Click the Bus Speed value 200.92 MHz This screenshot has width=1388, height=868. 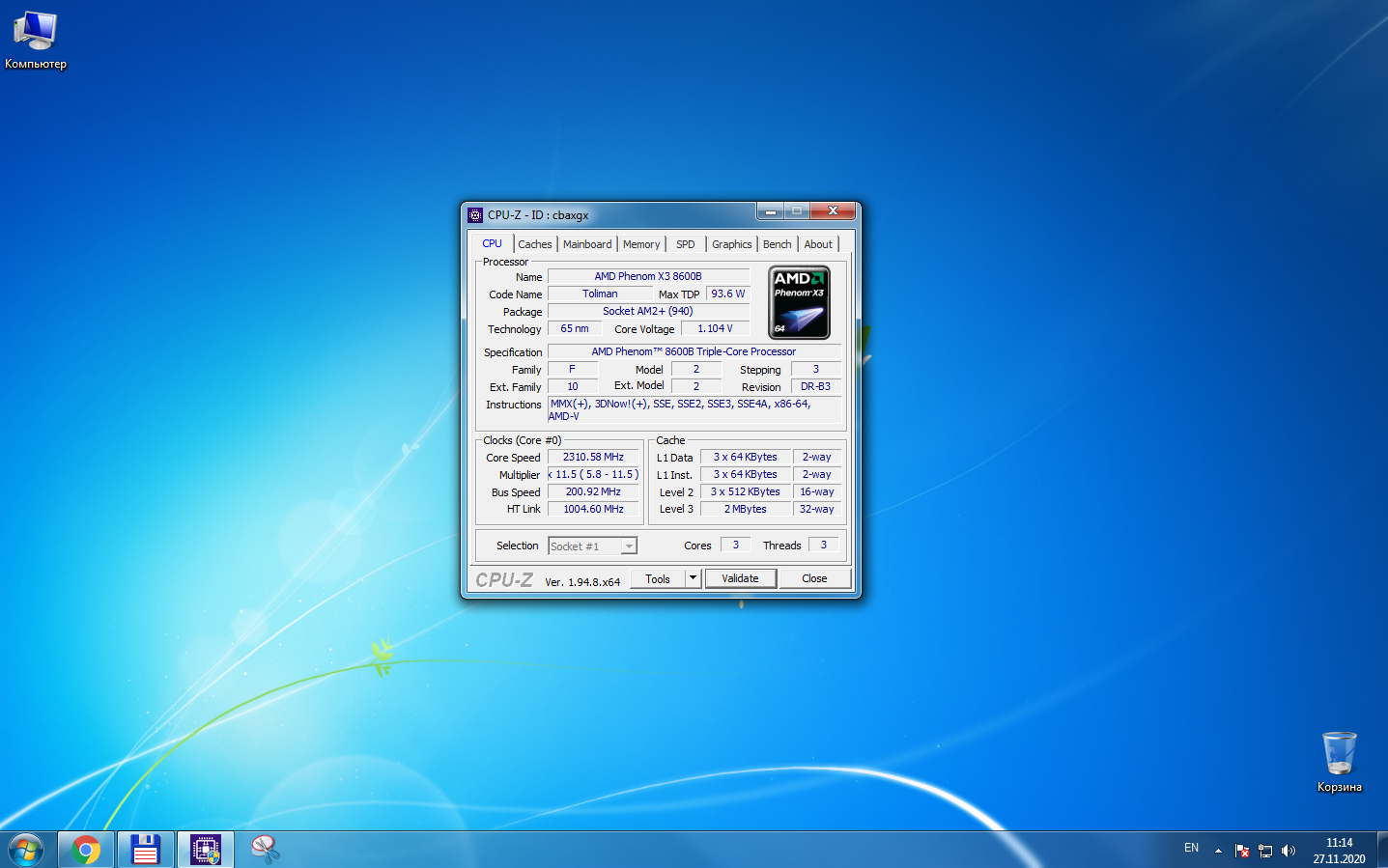click(593, 491)
